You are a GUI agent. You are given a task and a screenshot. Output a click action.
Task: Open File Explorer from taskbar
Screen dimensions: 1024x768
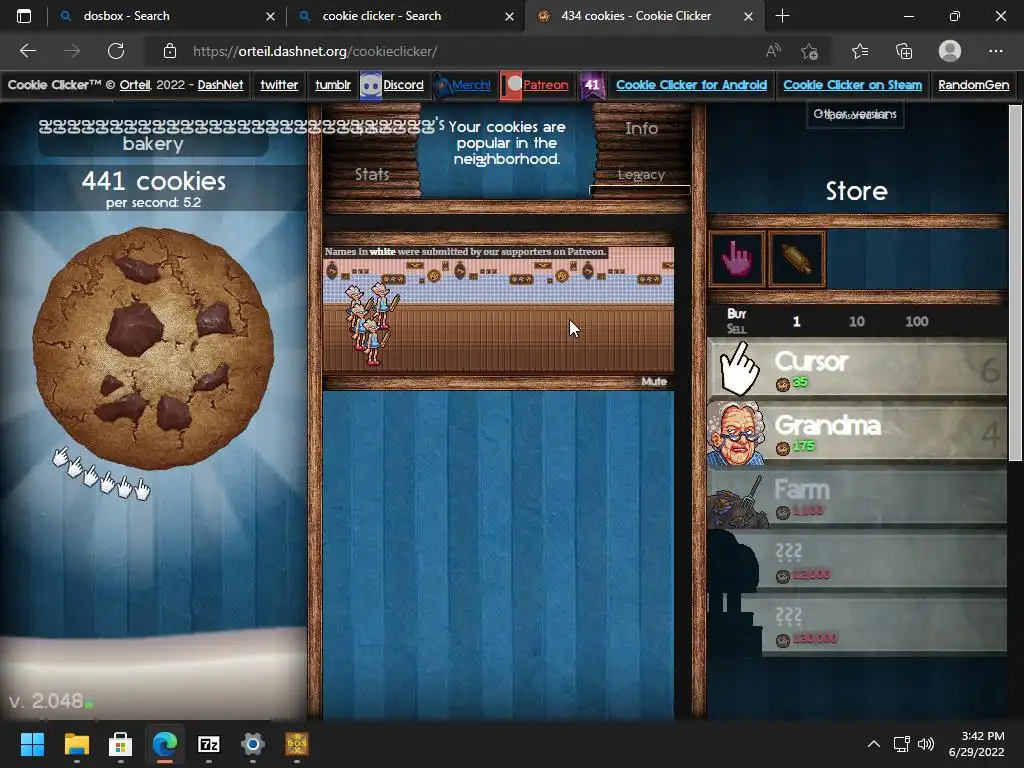pyautogui.click(x=76, y=744)
